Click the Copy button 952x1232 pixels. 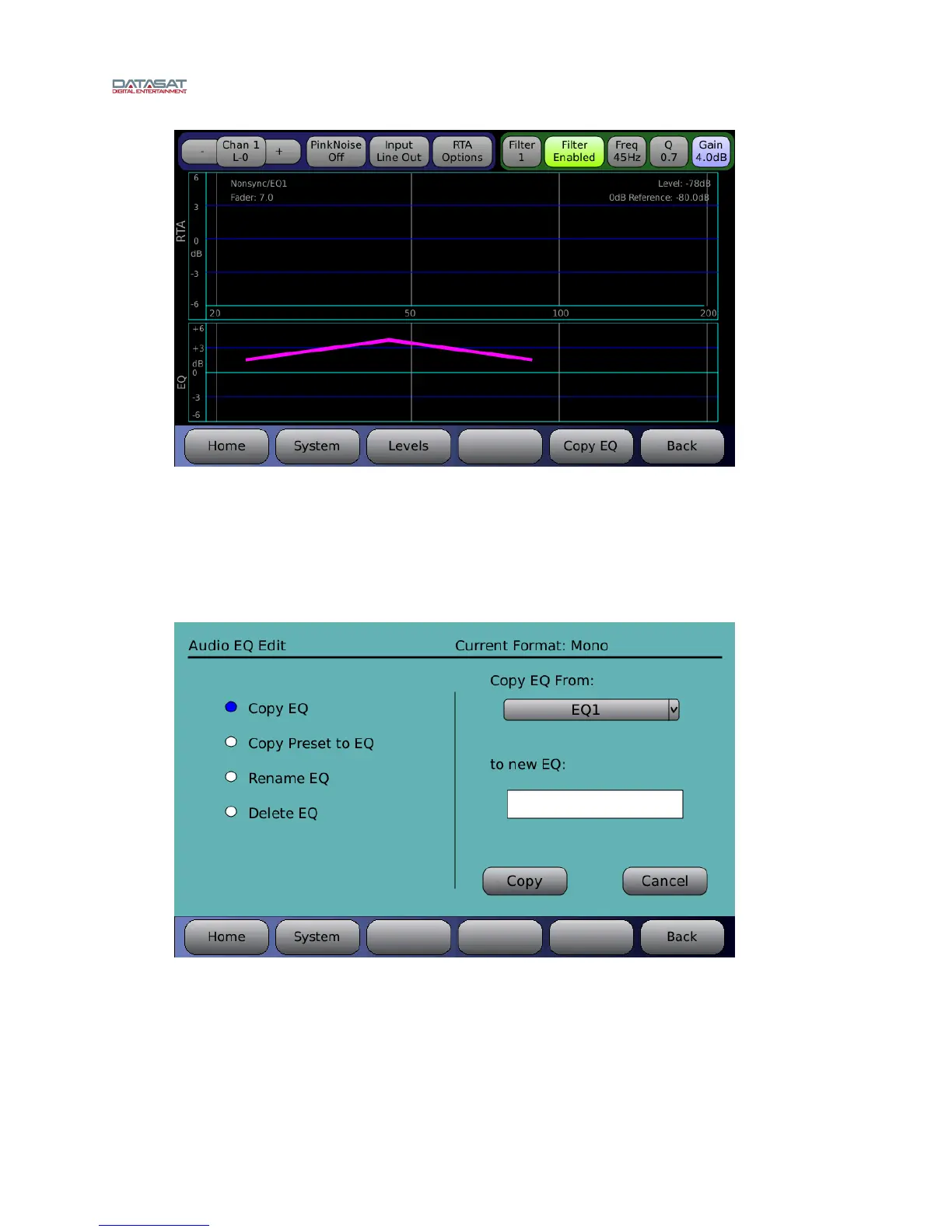coord(525,881)
